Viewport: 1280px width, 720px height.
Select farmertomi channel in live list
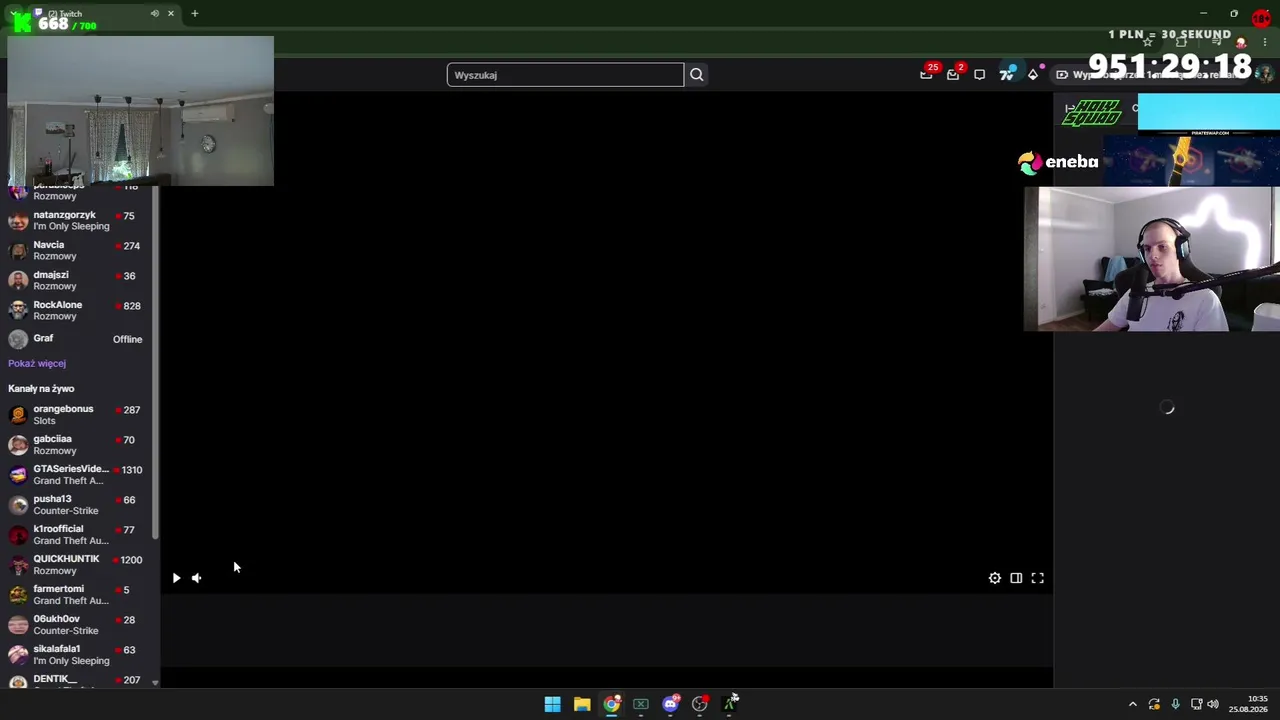[78, 594]
